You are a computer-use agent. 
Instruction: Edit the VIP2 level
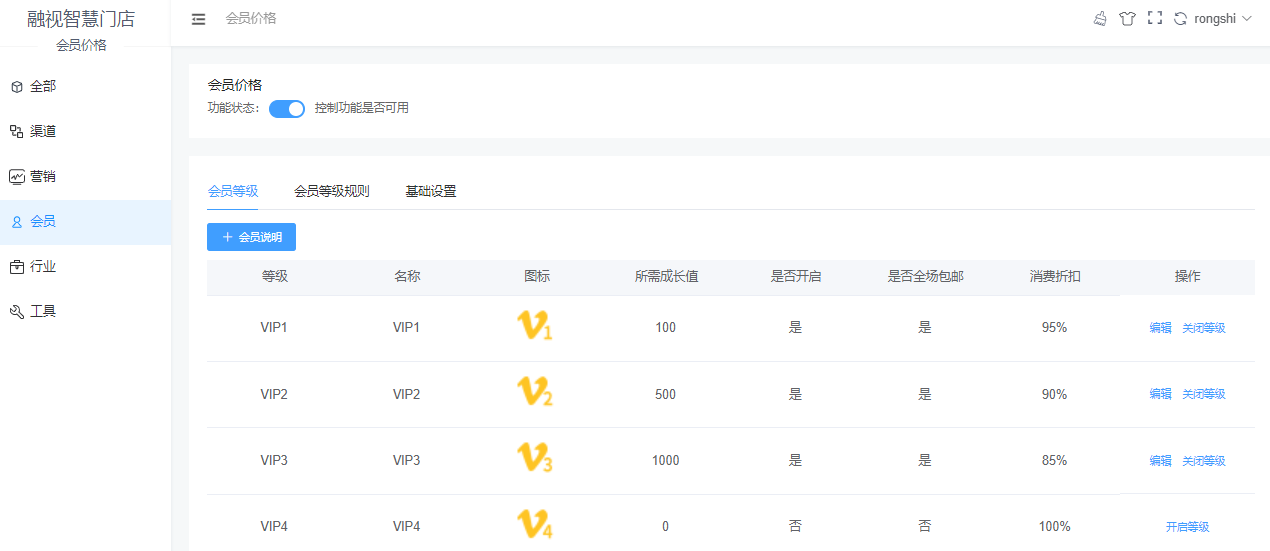[1160, 394]
